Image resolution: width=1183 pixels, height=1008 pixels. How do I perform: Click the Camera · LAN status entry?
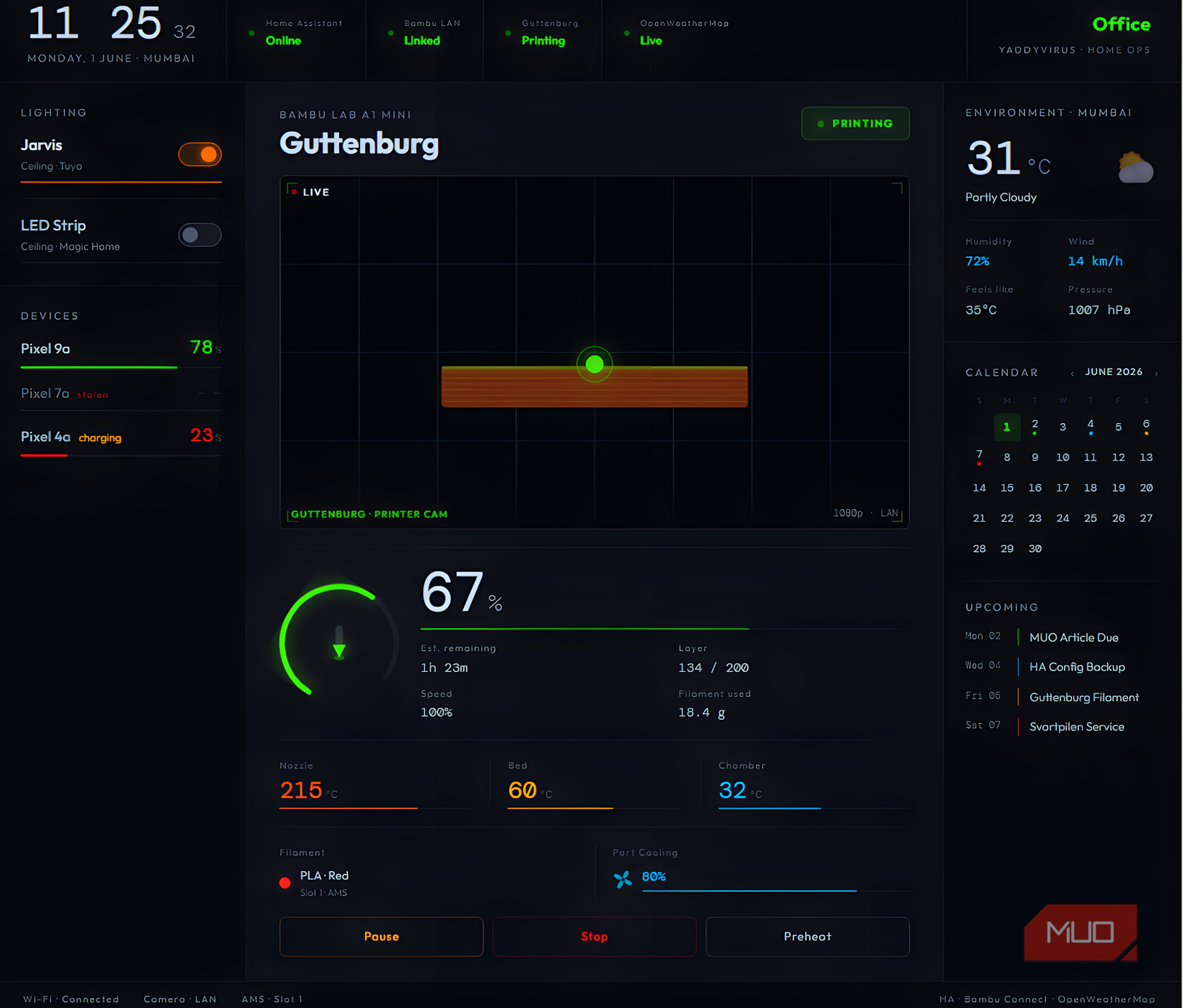pyautogui.click(x=180, y=999)
